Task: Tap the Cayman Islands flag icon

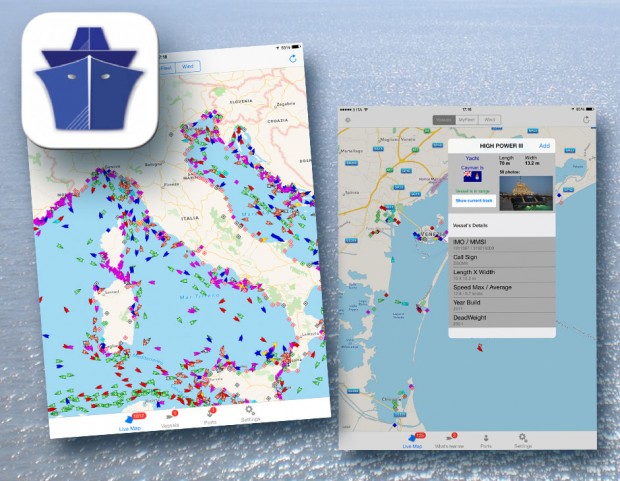Action: 473,176
